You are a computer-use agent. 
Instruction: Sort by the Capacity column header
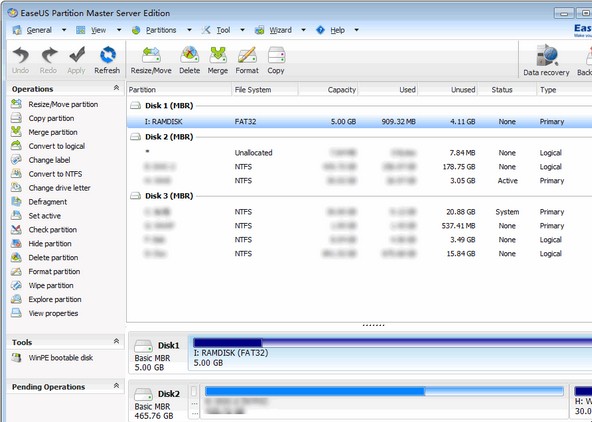(328, 90)
